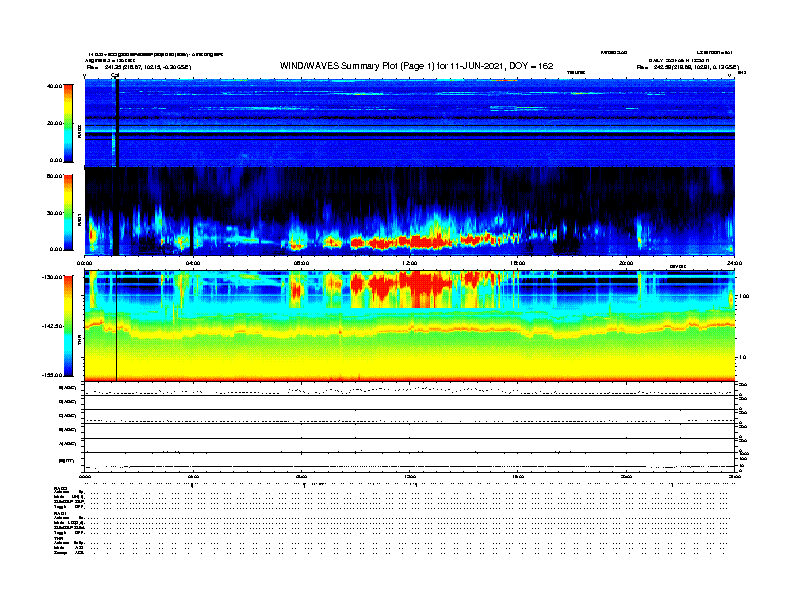
Task: Click the TNR panel color scale bar
Action: pyautogui.click(x=68, y=326)
